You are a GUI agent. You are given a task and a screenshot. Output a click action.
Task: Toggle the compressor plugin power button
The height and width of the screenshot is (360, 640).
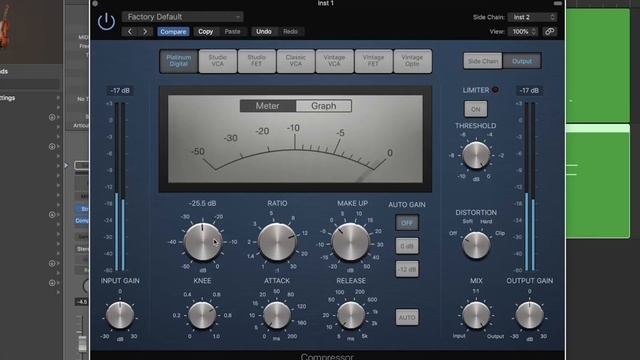106,22
